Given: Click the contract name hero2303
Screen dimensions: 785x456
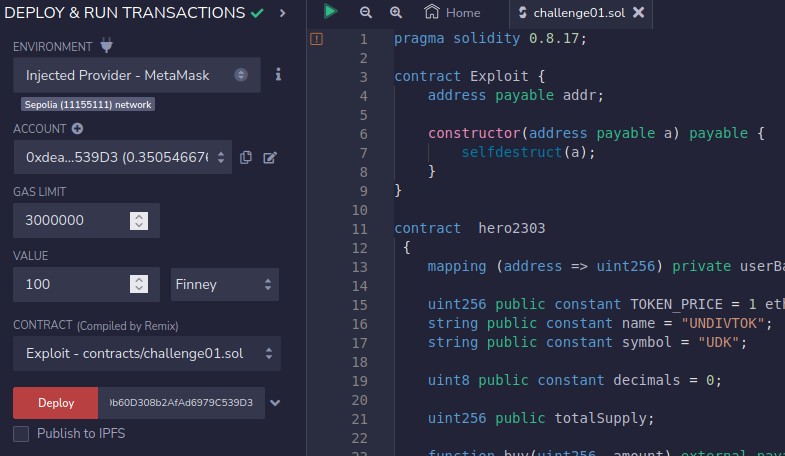Looking at the screenshot, I should coord(511,228).
